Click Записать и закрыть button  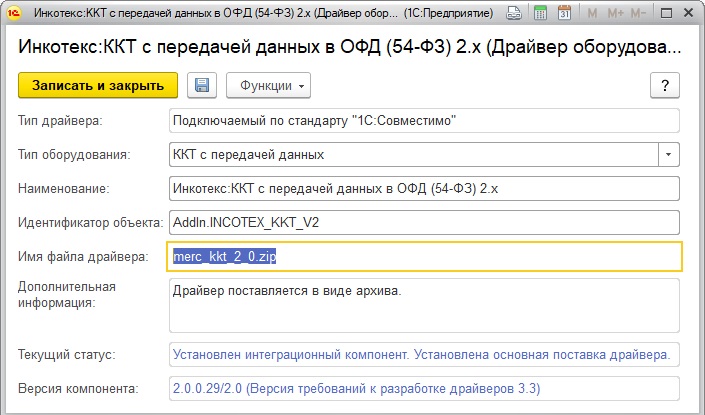(x=98, y=85)
